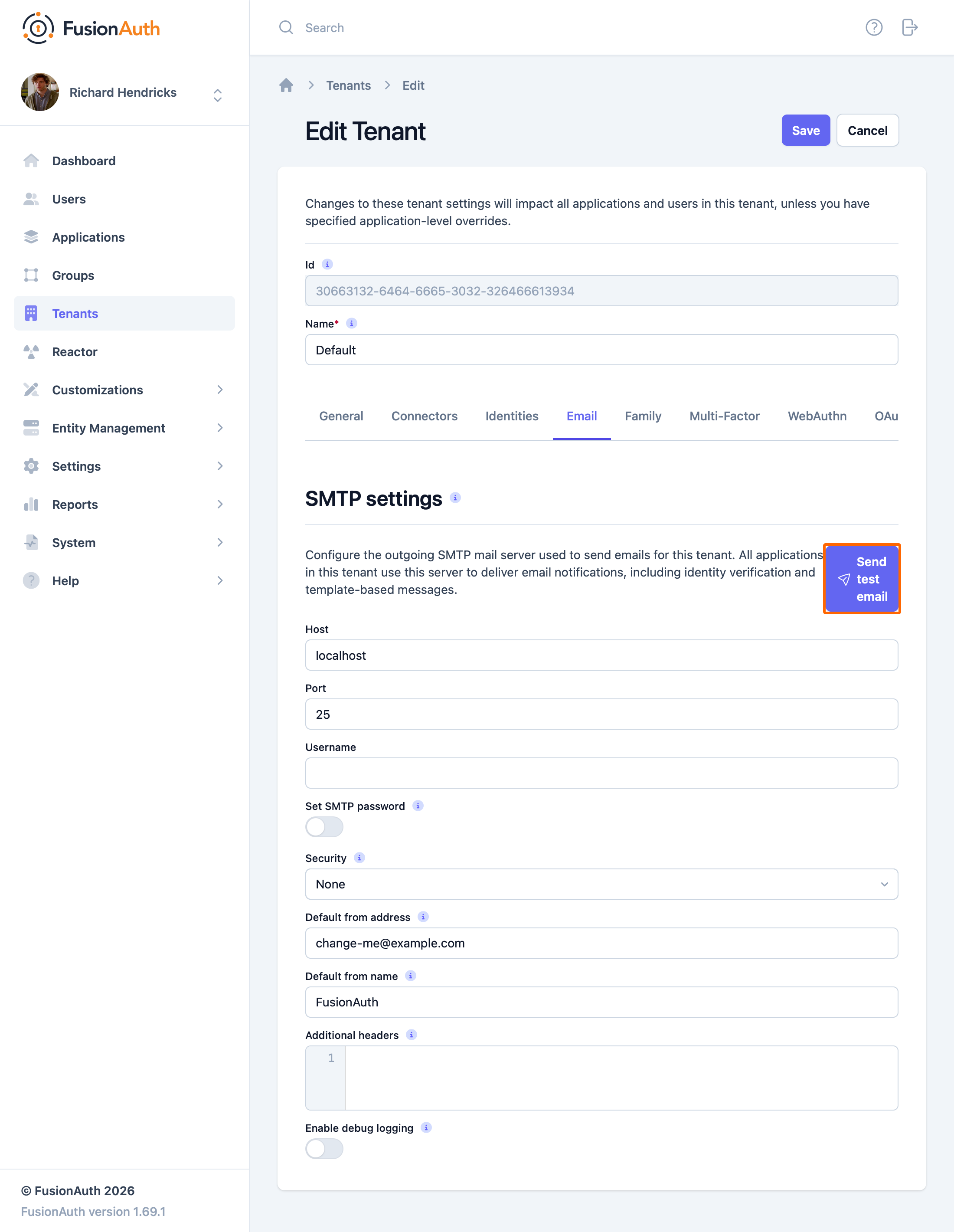Click the Security info icon
The width and height of the screenshot is (954, 1232).
click(x=359, y=858)
